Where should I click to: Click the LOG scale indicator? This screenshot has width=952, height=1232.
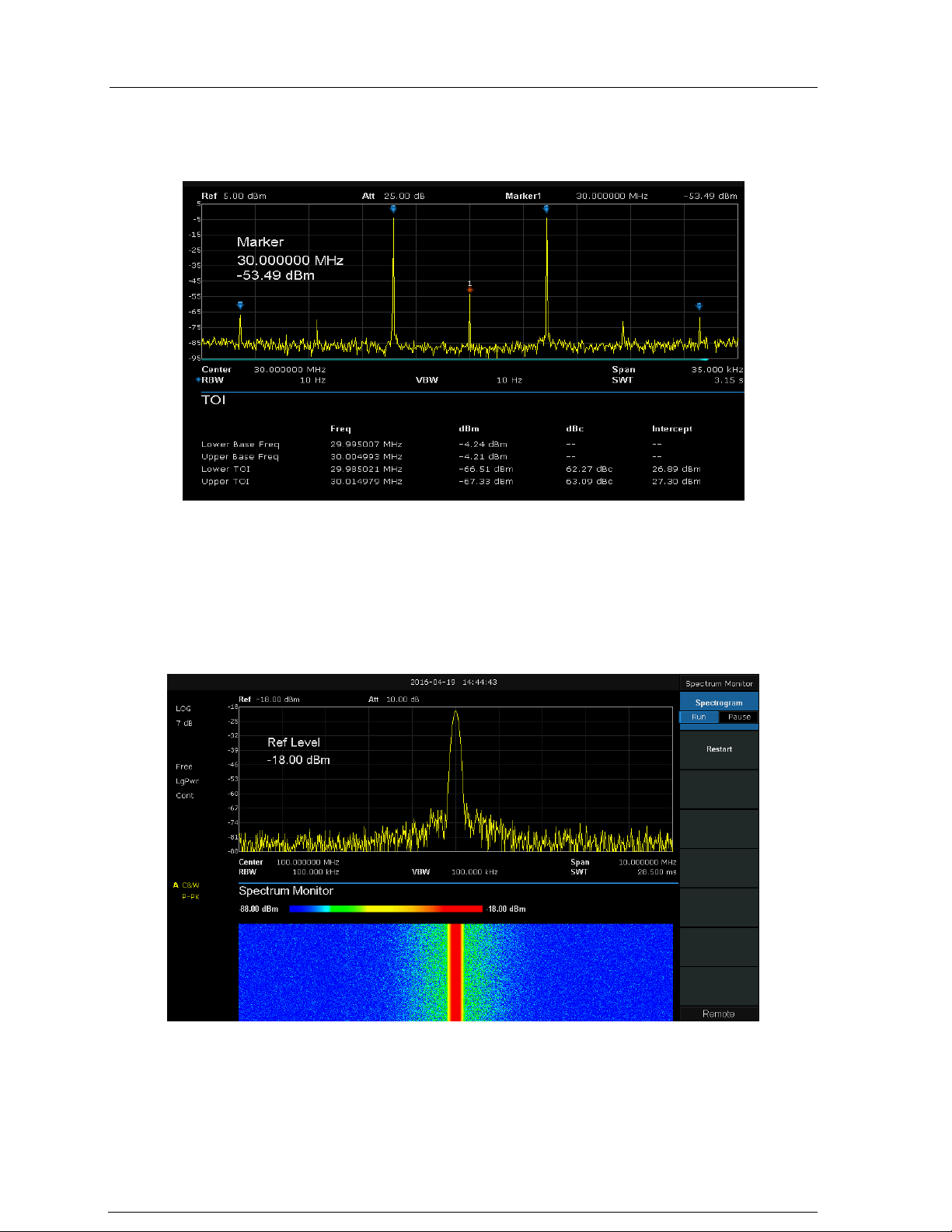pyautogui.click(x=183, y=709)
